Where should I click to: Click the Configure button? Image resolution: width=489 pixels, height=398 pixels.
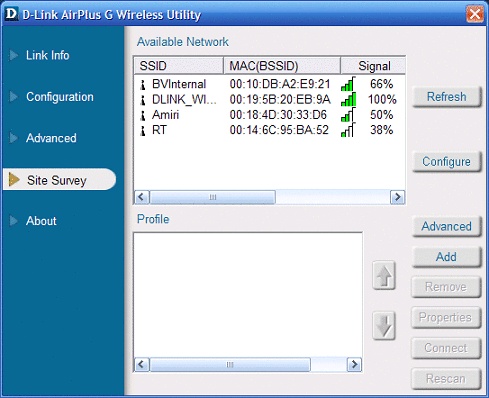click(447, 162)
